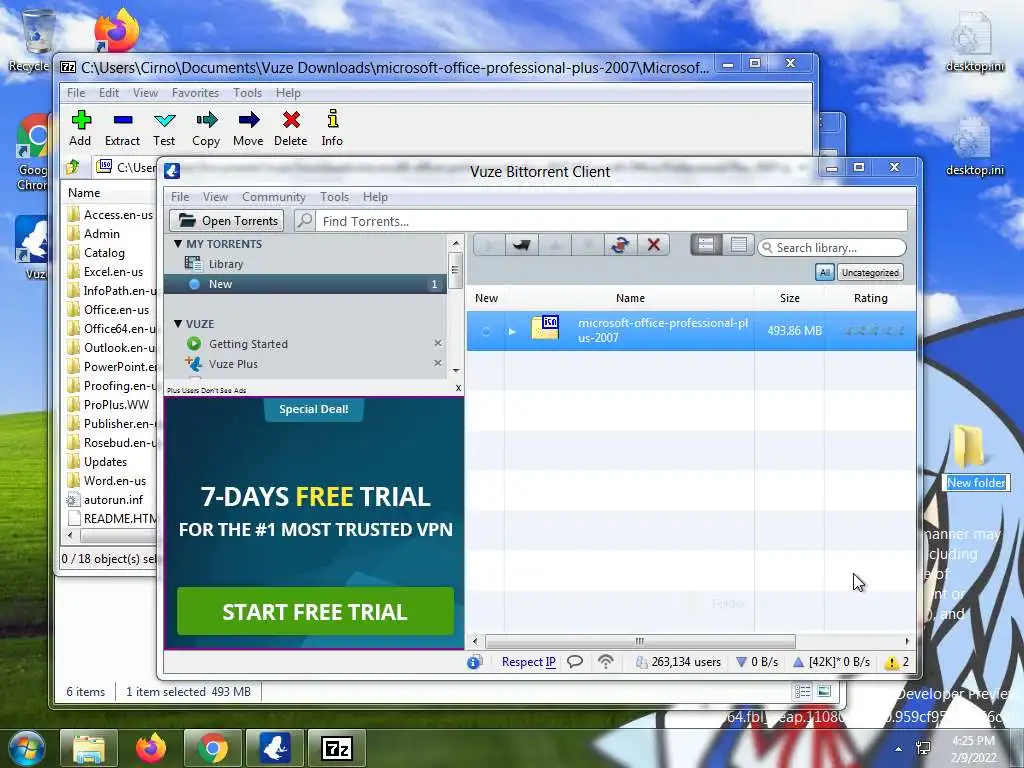Open 7-Zip Favorites menu
The width and height of the screenshot is (1024, 768).
195,93
